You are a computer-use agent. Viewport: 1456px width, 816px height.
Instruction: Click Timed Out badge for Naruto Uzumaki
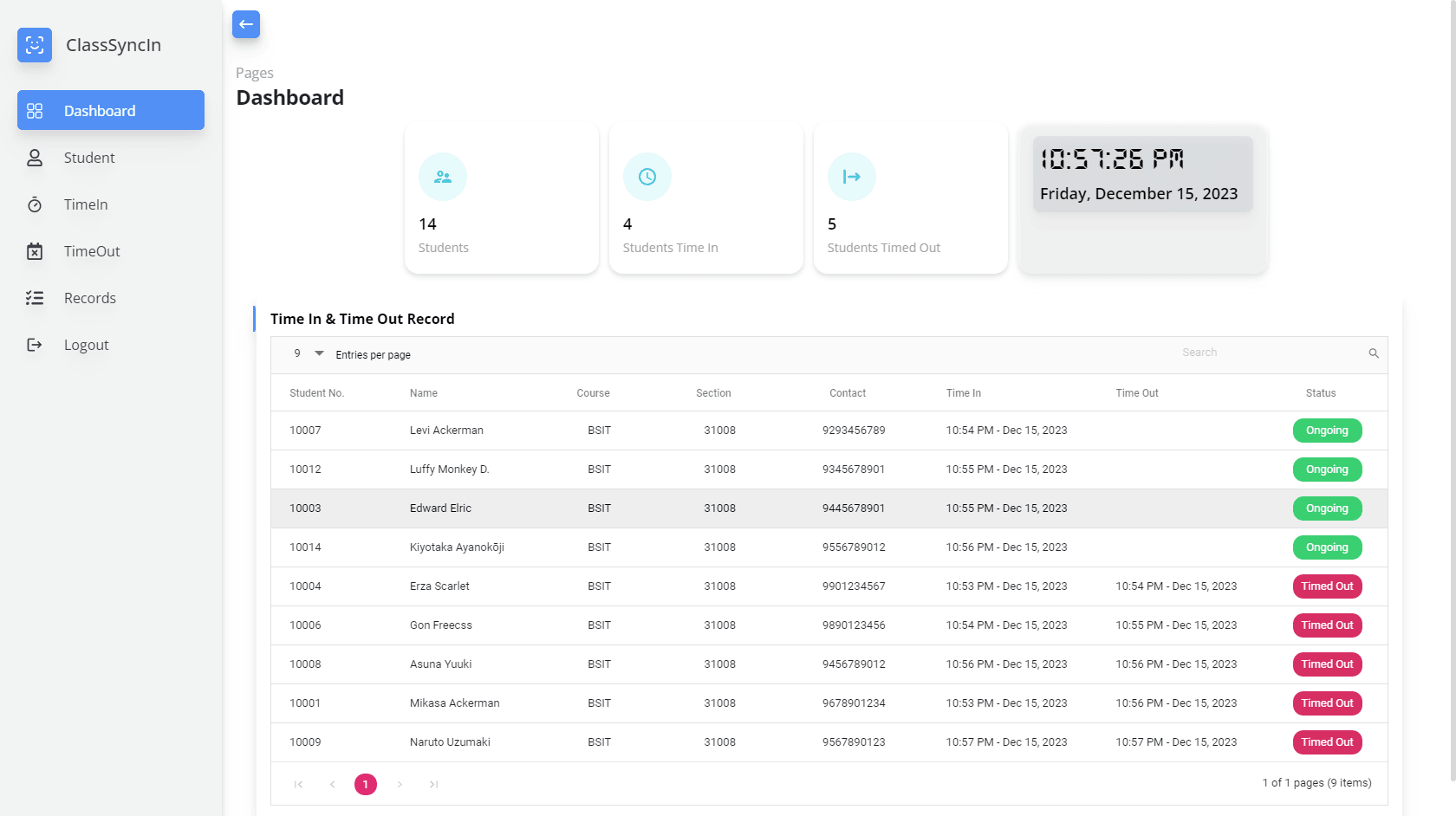(1327, 742)
